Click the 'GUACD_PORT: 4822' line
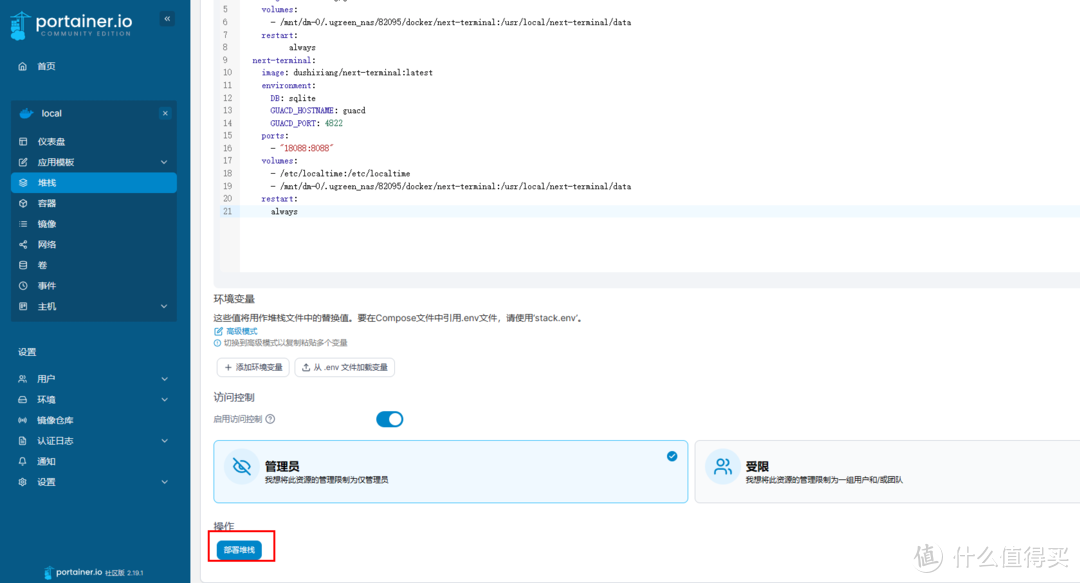Viewport: 1080px width, 583px height. (x=306, y=123)
